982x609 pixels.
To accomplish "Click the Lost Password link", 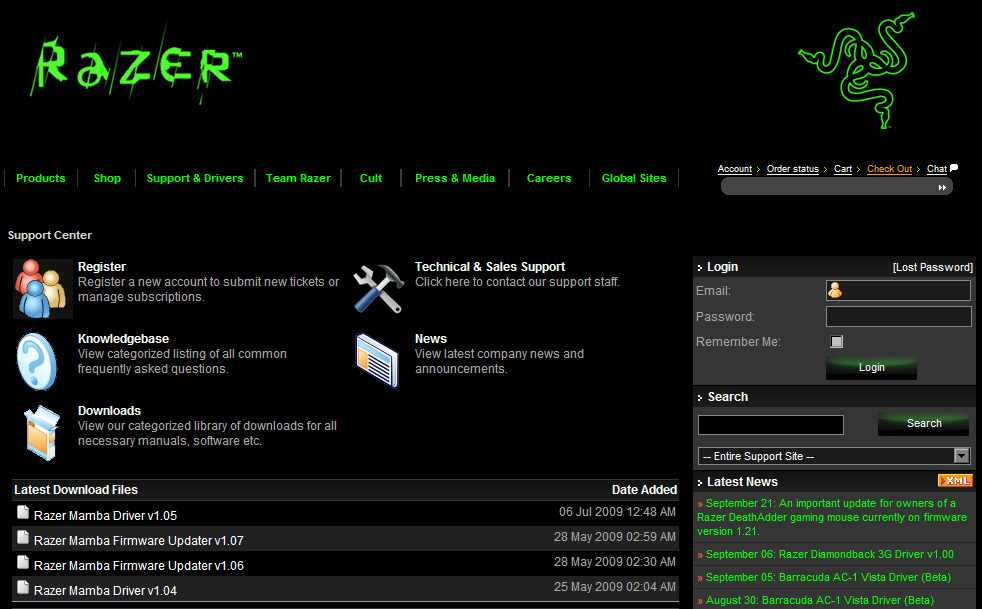I will click(933, 267).
